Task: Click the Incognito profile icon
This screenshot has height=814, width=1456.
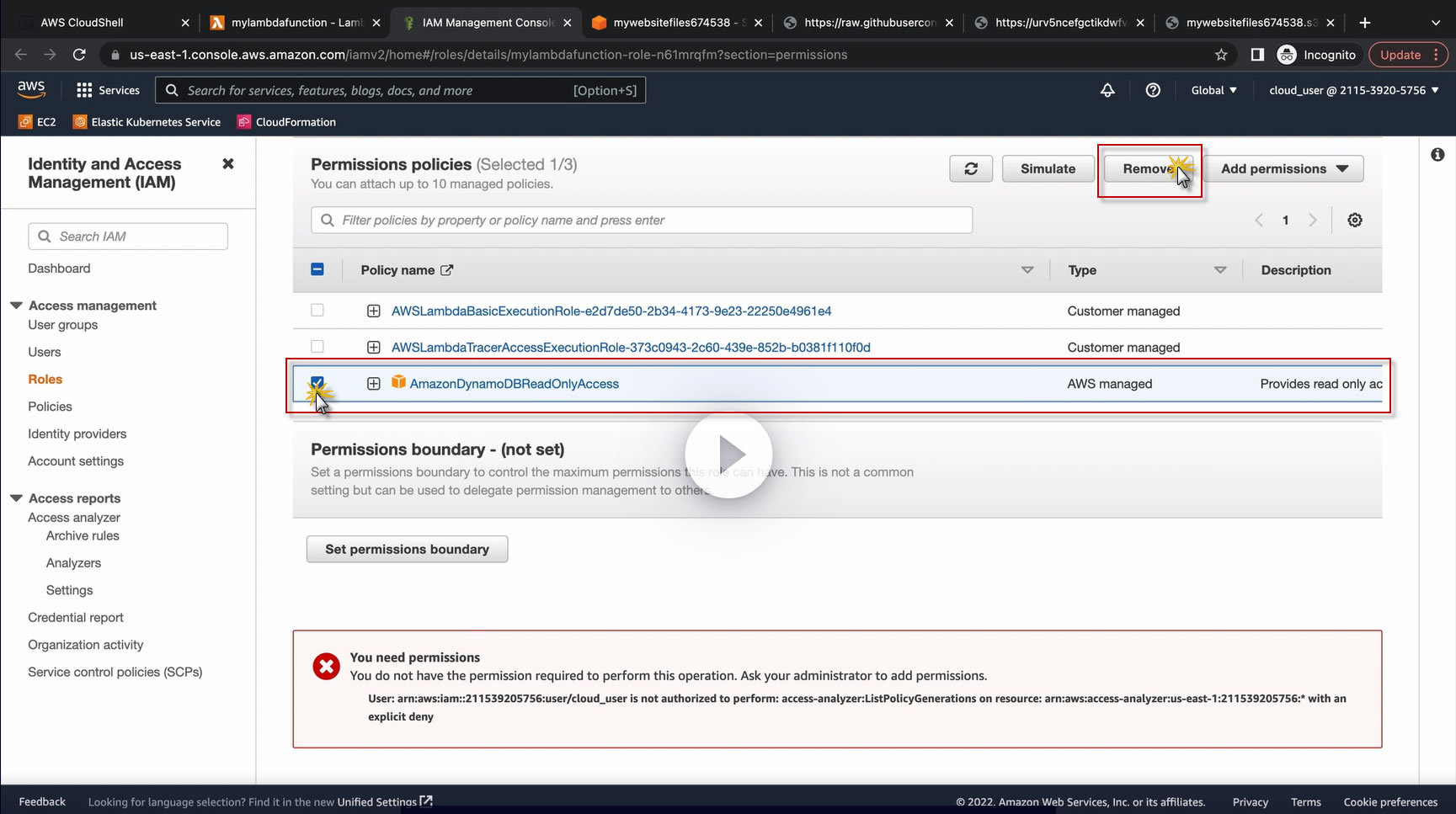Action: (x=1286, y=55)
